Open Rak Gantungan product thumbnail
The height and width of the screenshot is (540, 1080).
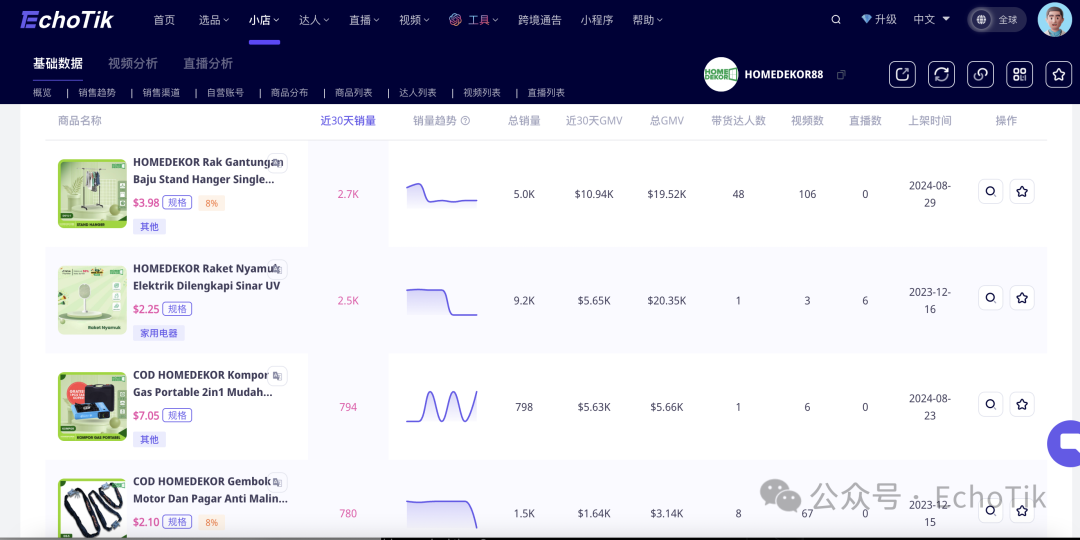coord(92,194)
